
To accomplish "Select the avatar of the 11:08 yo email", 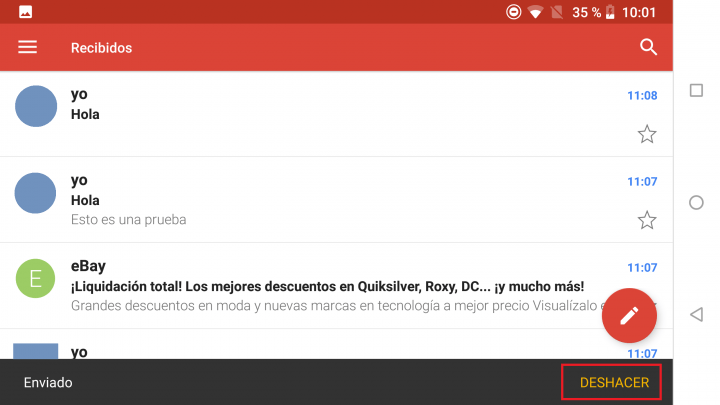I will click(x=36, y=106).
